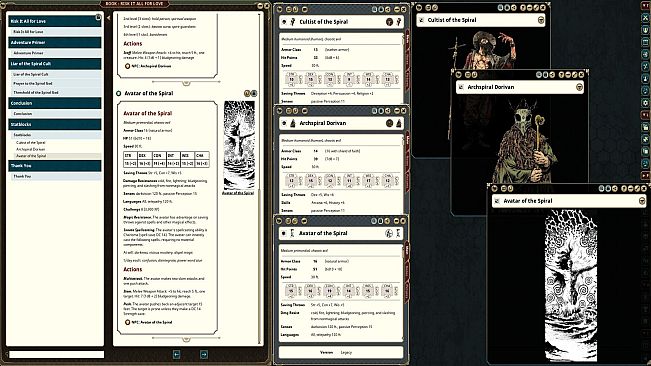Collapse Lair of the Spiral Cult chapter header

coord(54,63)
